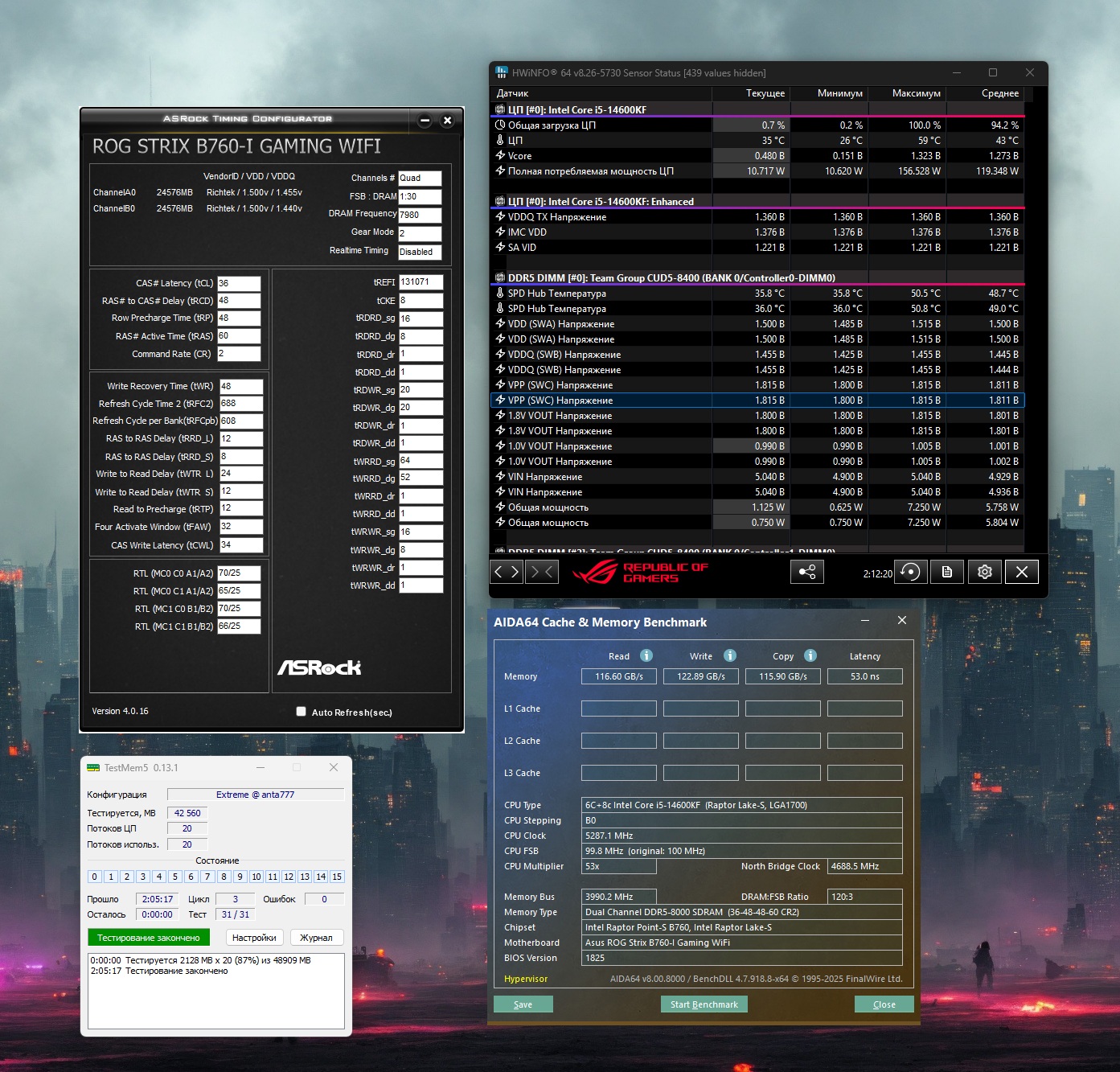This screenshot has width=1120, height=1072.
Task: Click lightning icon beside VDDQ TX Напряжение
Action: click(x=500, y=216)
